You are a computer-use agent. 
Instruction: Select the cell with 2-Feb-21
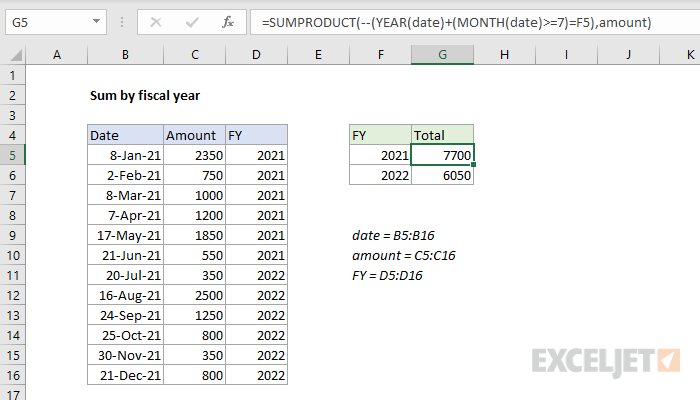[x=125, y=175]
